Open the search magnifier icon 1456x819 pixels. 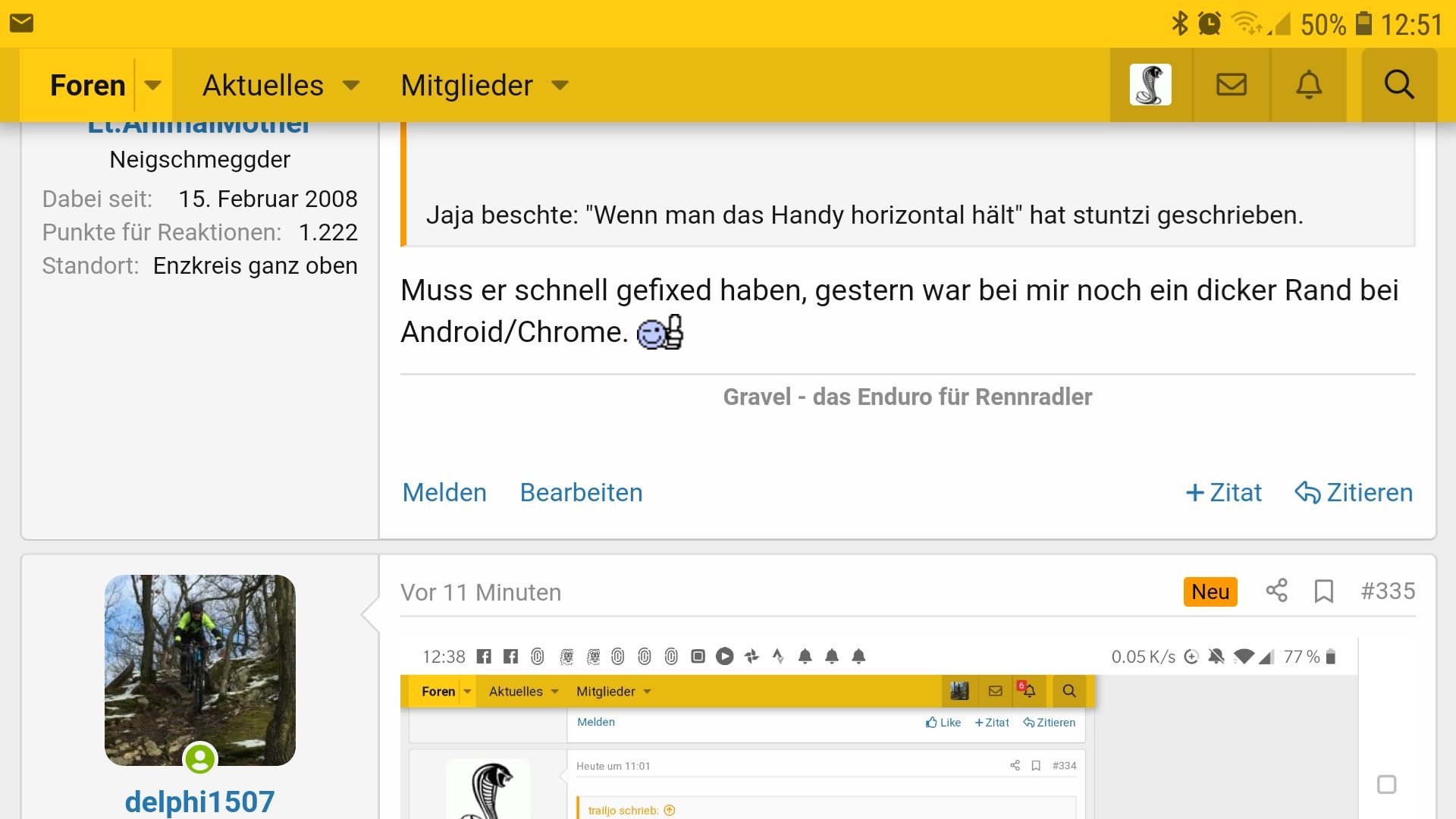1399,85
